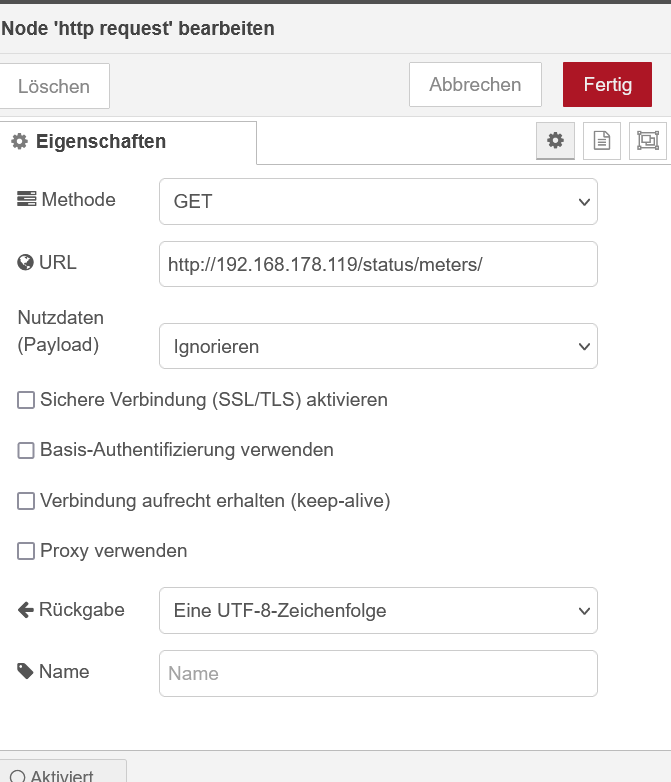Expand the Nutzdaten Ignorieren dropdown
The image size is (671, 782).
(378, 347)
